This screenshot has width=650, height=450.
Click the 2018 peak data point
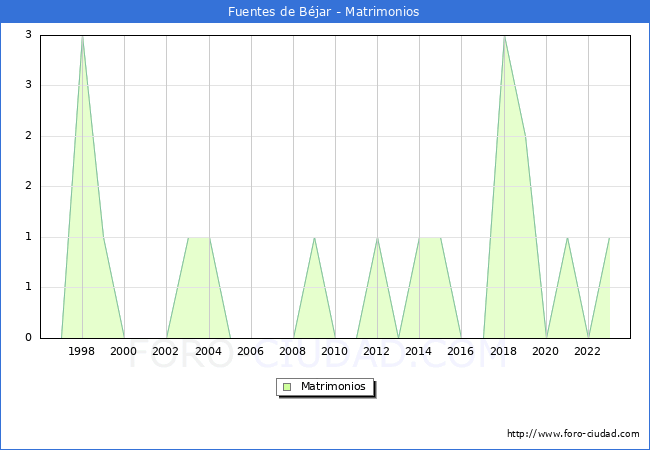coord(504,37)
